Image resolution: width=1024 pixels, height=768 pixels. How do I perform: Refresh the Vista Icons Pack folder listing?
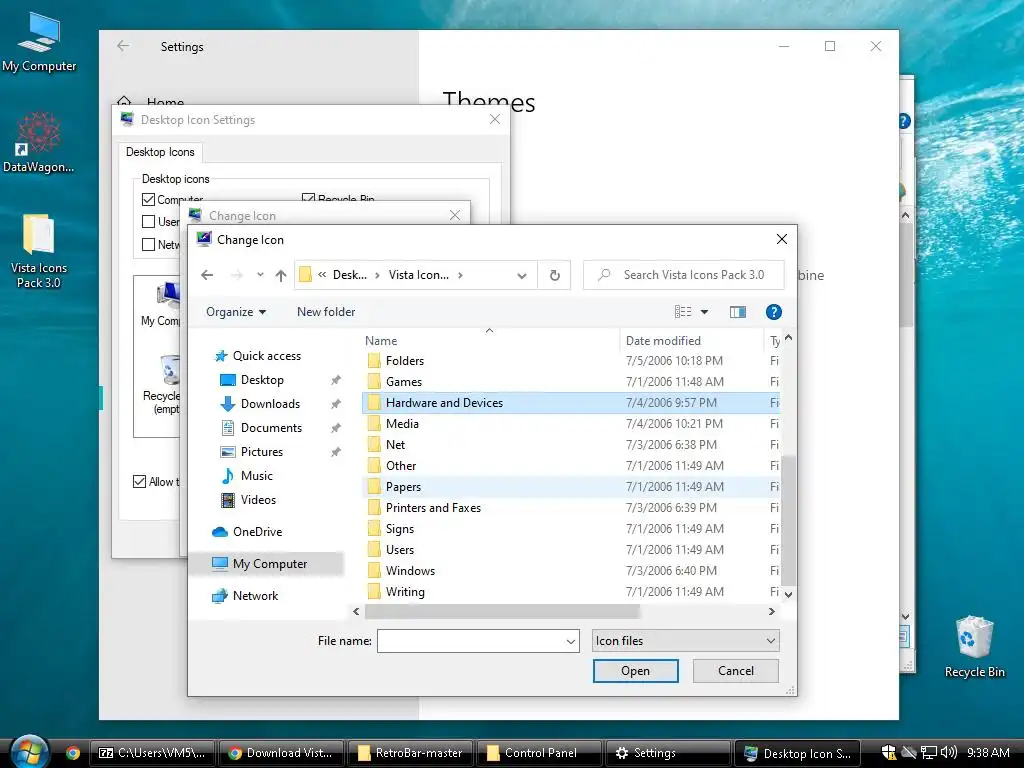coord(554,275)
